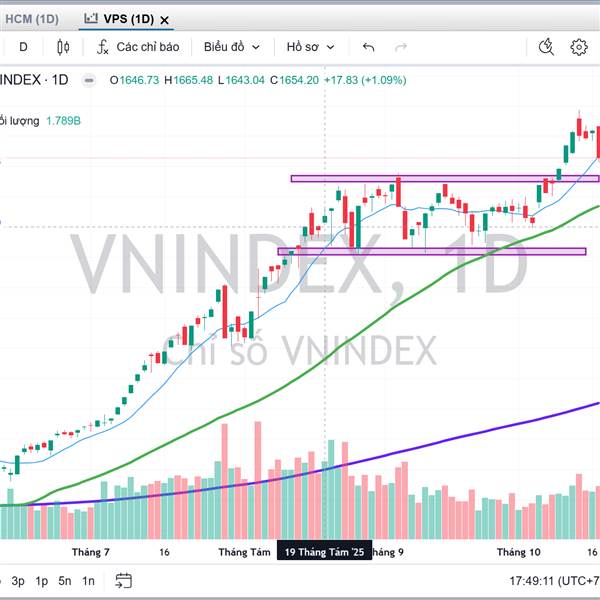Open the go-to-date calendar icon
This screenshot has width=600, height=600.
click(124, 580)
